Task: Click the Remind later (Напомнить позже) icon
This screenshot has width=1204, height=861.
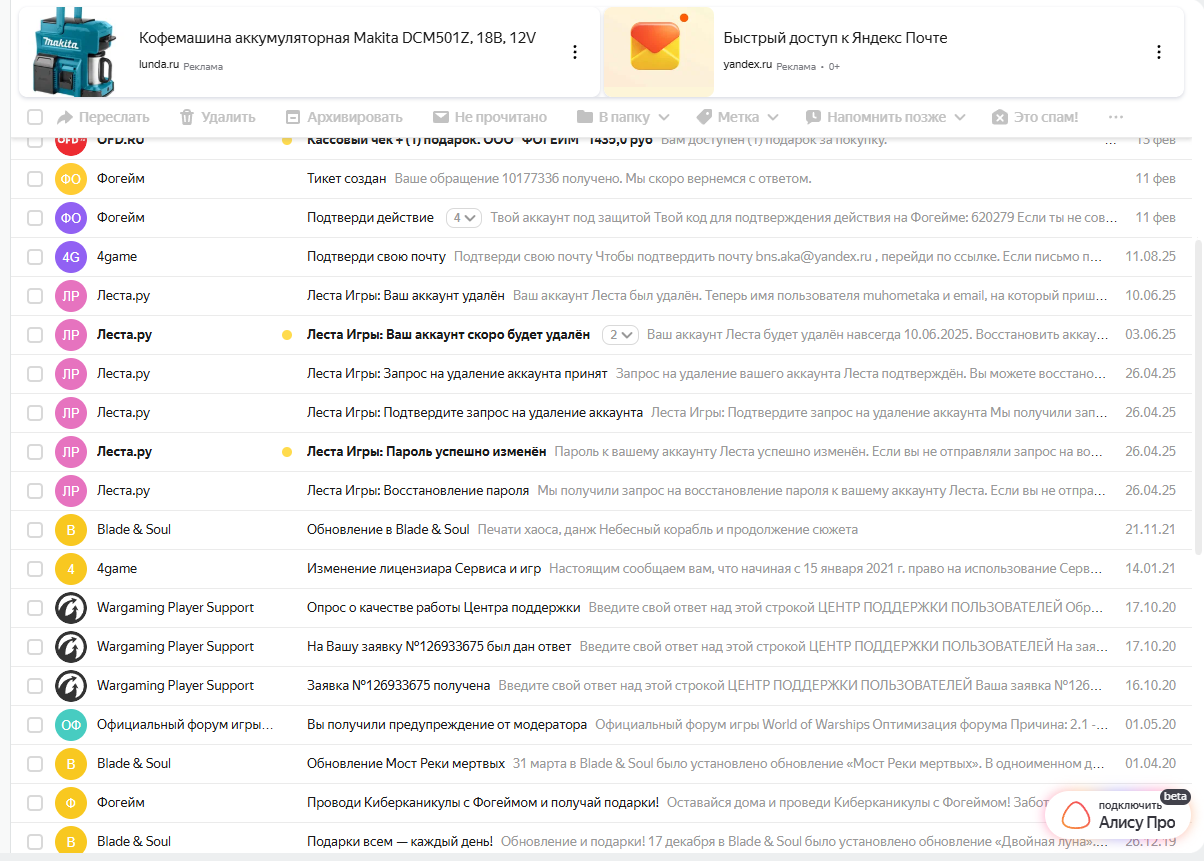Action: coord(813,117)
